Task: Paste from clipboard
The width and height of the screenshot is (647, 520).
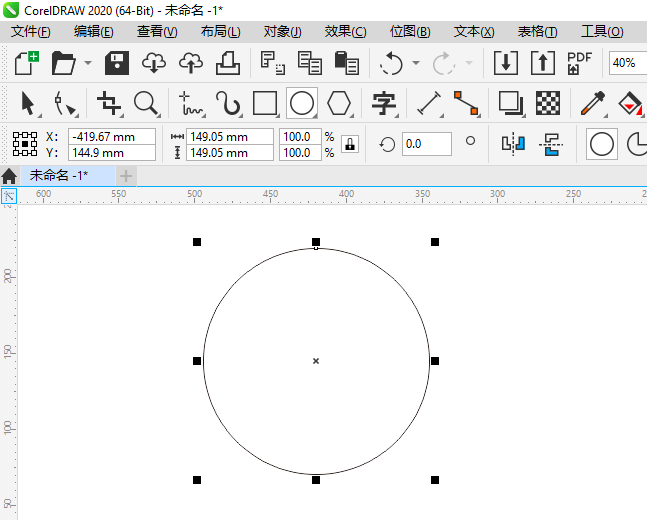Action: point(347,63)
